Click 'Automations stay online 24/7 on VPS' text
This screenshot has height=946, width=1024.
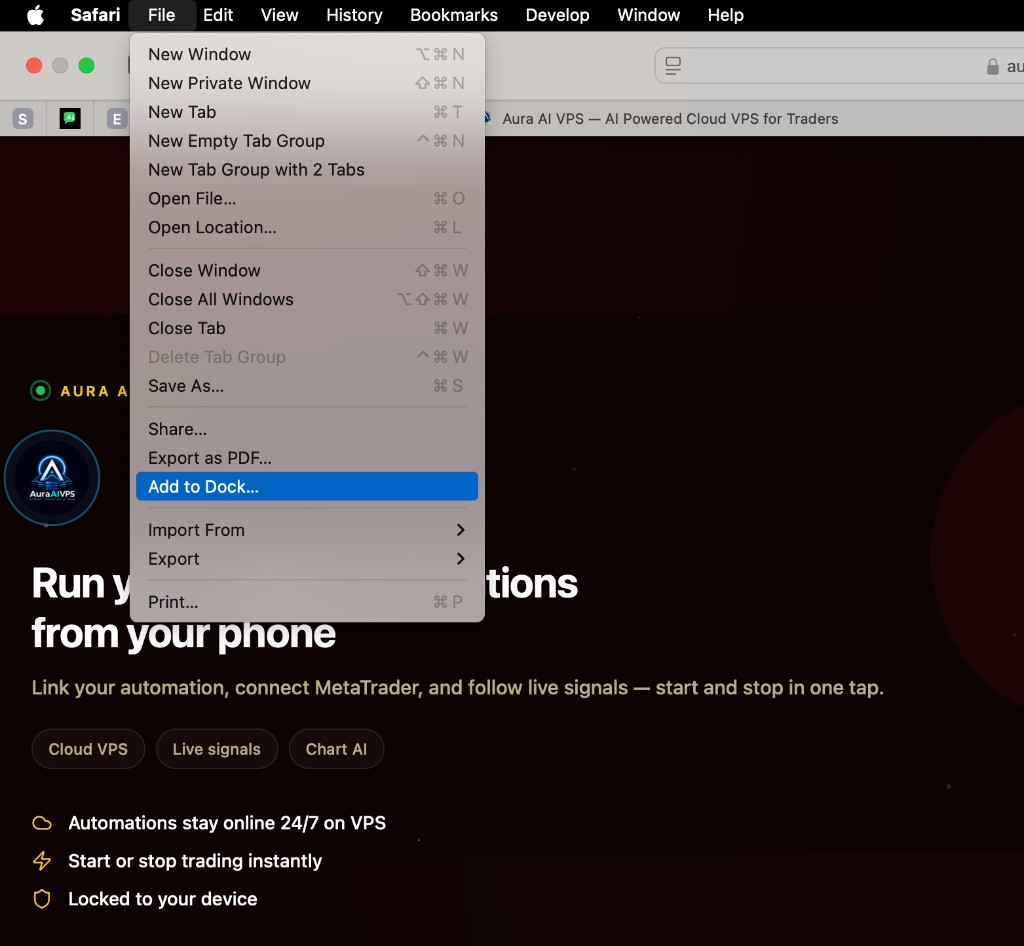pyautogui.click(x=227, y=823)
